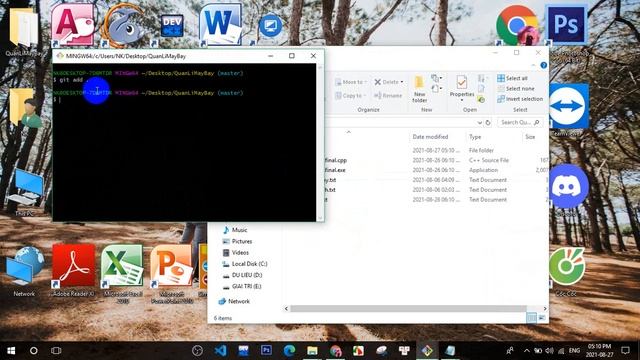Open GIAI TRI (E:) drive
This screenshot has height=360, width=640.
point(242,287)
